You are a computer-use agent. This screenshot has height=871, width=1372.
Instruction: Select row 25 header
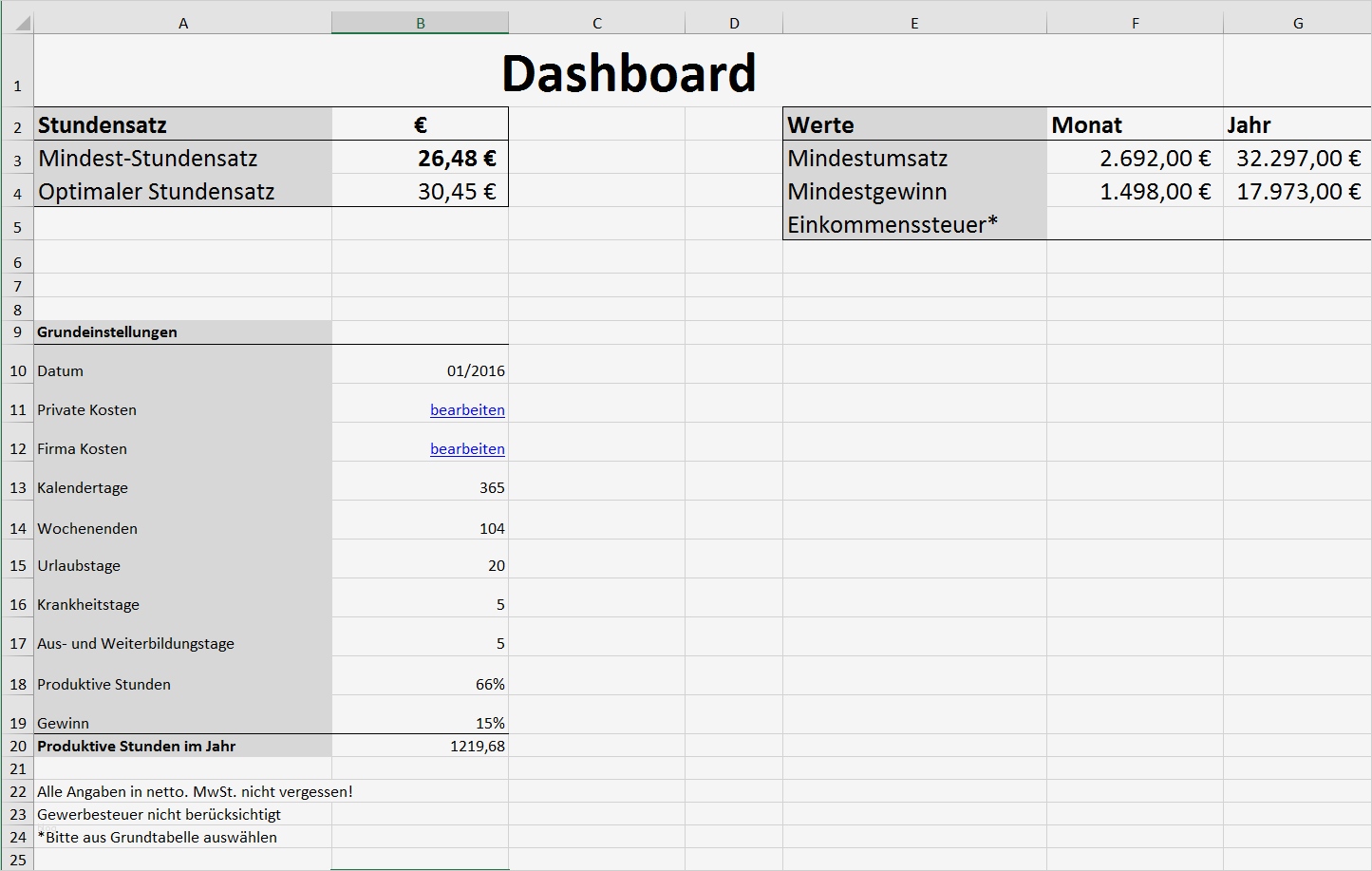[x=18, y=860]
